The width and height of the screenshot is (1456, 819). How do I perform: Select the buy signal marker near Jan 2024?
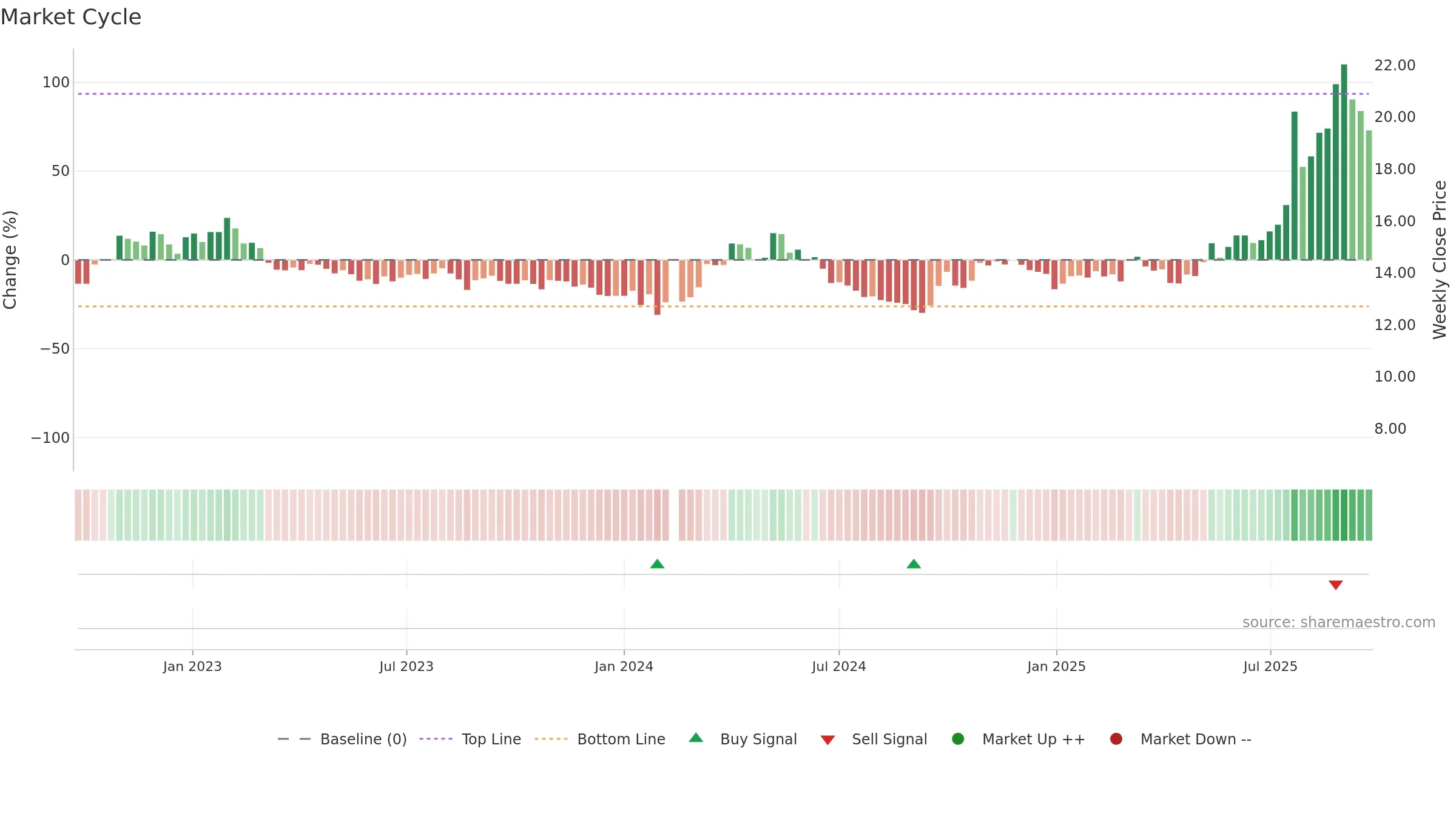pyautogui.click(x=657, y=564)
